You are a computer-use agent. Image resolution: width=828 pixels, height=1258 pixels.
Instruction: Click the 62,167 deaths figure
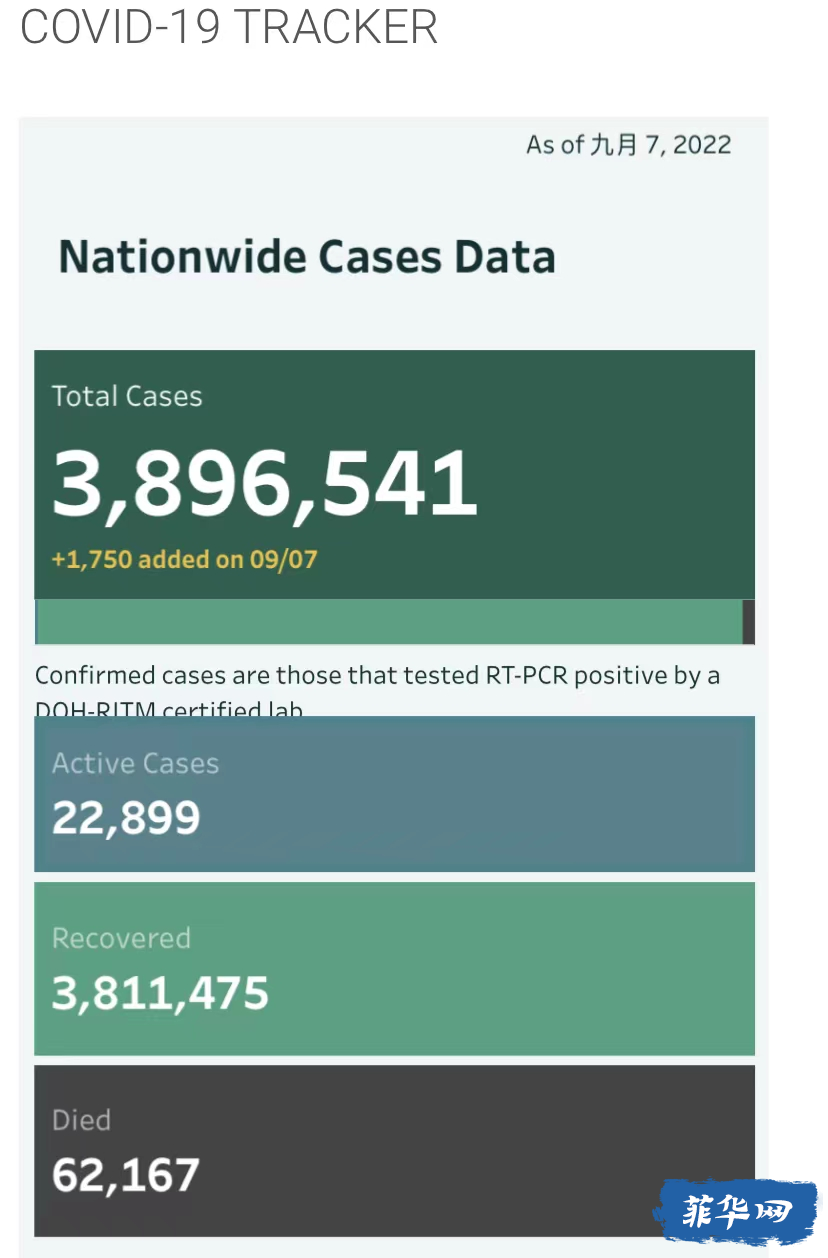(126, 1175)
